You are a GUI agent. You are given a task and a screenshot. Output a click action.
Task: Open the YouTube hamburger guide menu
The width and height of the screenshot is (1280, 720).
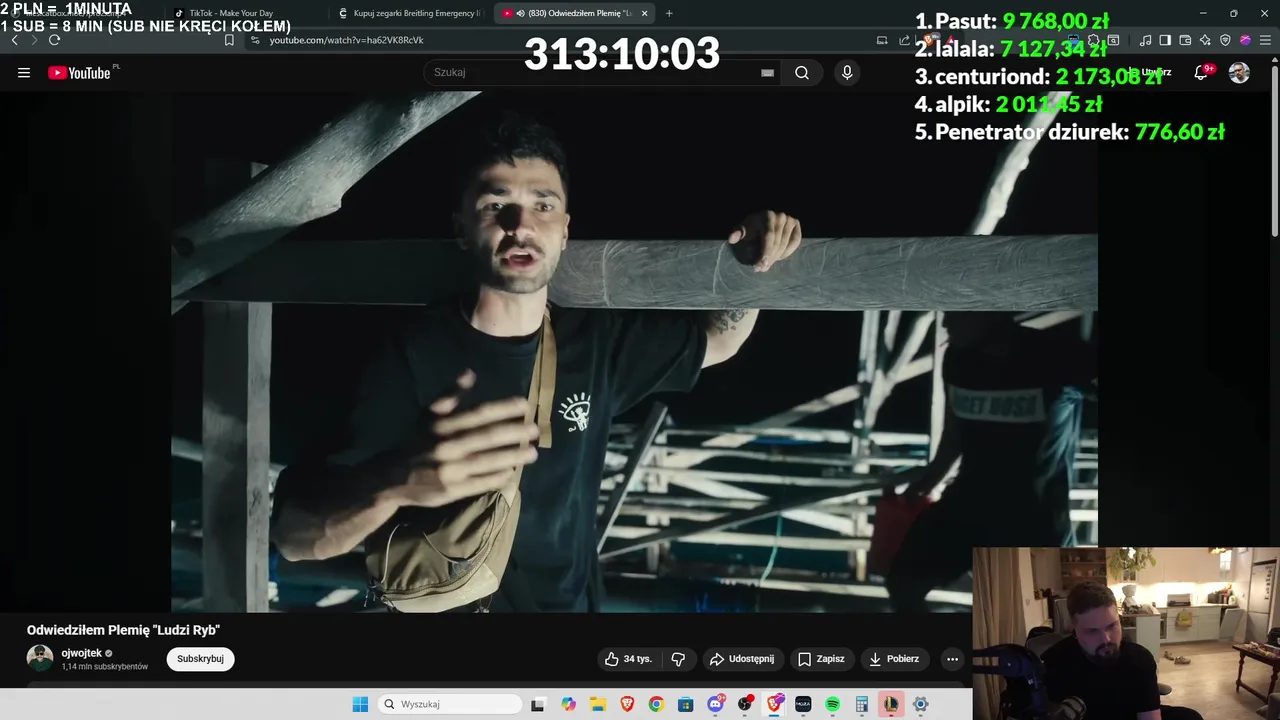click(x=24, y=73)
